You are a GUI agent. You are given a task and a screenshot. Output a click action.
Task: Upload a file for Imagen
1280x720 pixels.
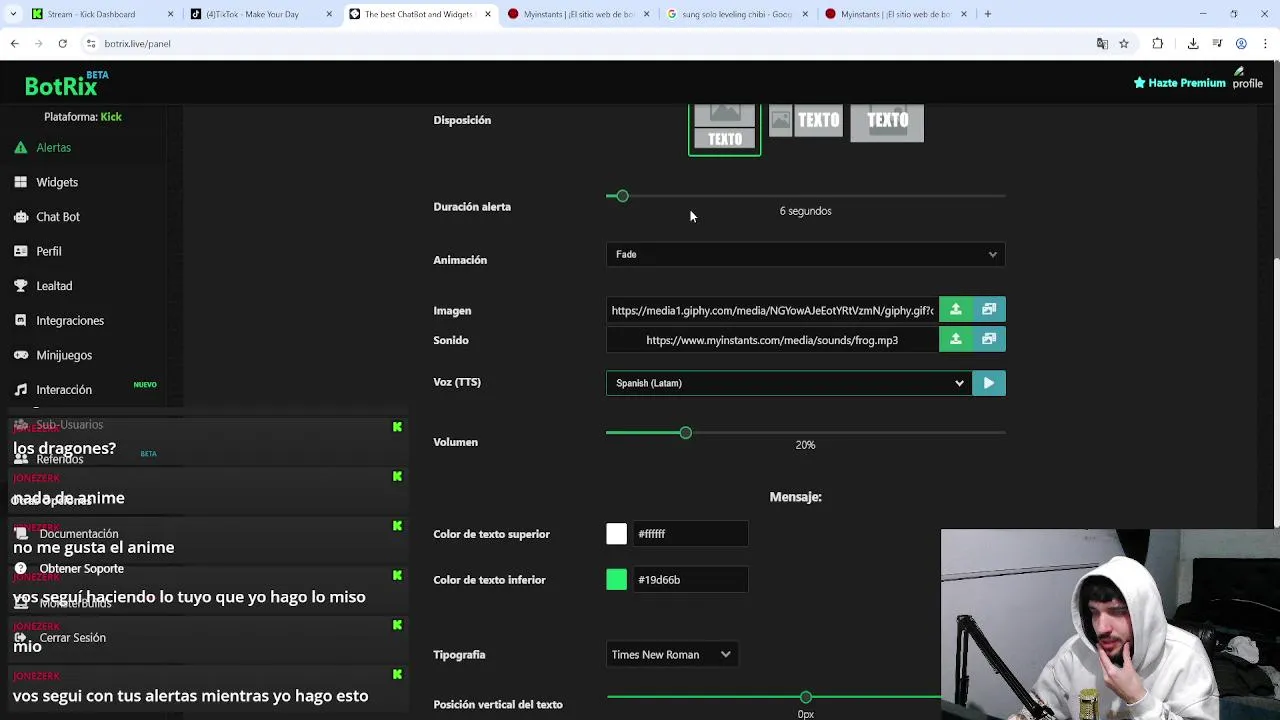[x=955, y=310]
